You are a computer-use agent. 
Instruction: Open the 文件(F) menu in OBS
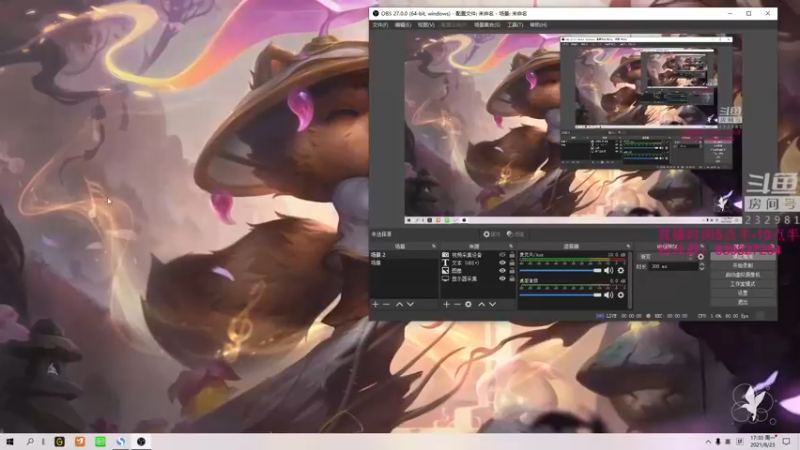pos(380,25)
